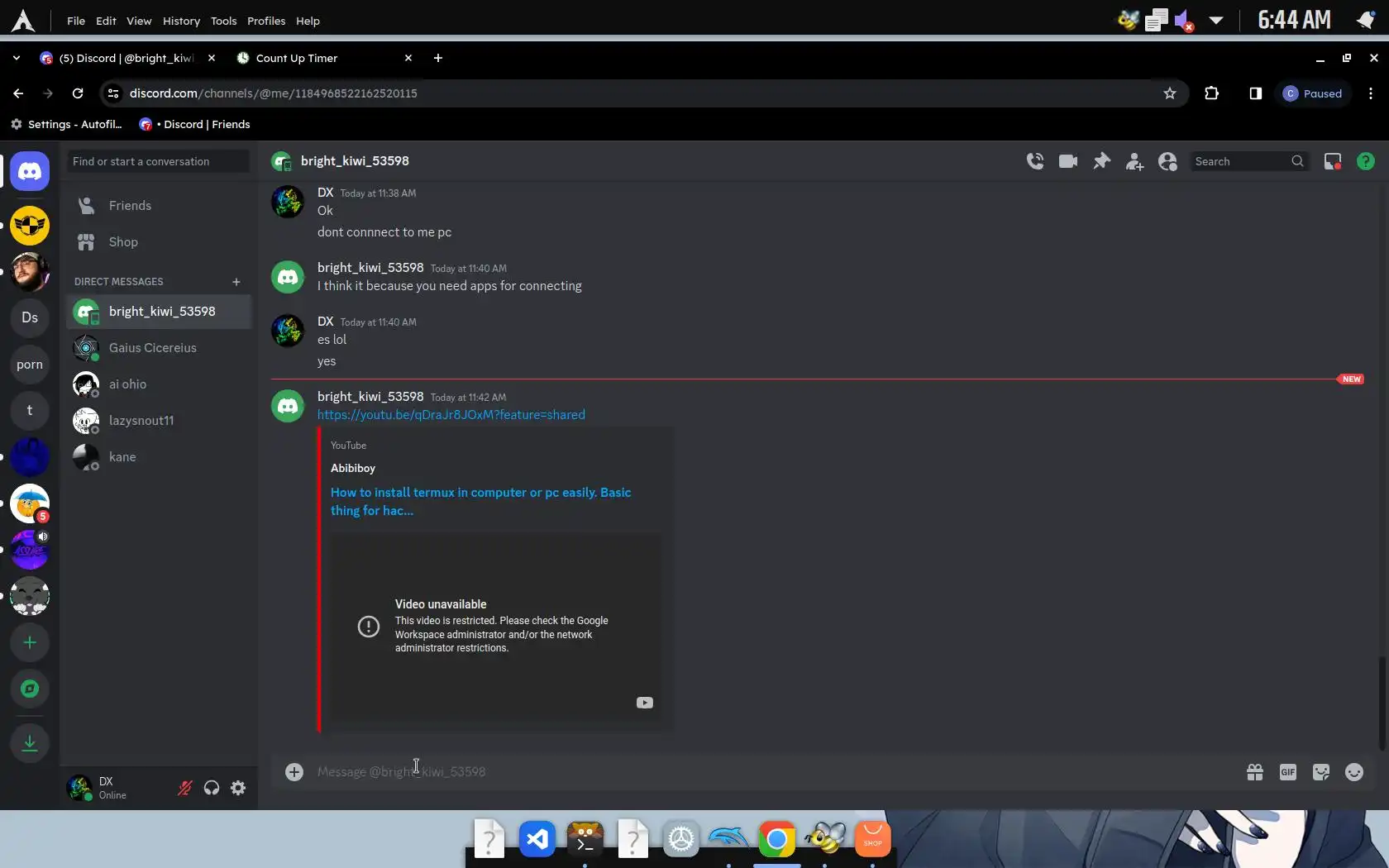Add friends to this DM

click(x=1134, y=161)
